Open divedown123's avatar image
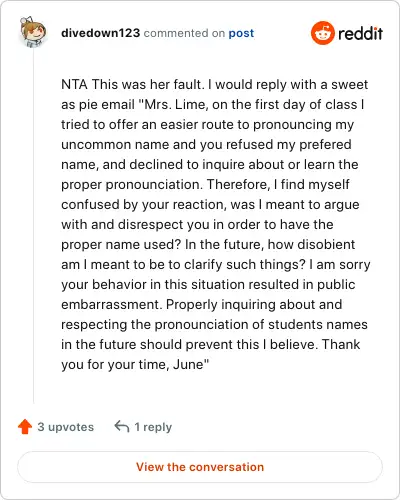The width and height of the screenshot is (400, 500). (x=33, y=32)
